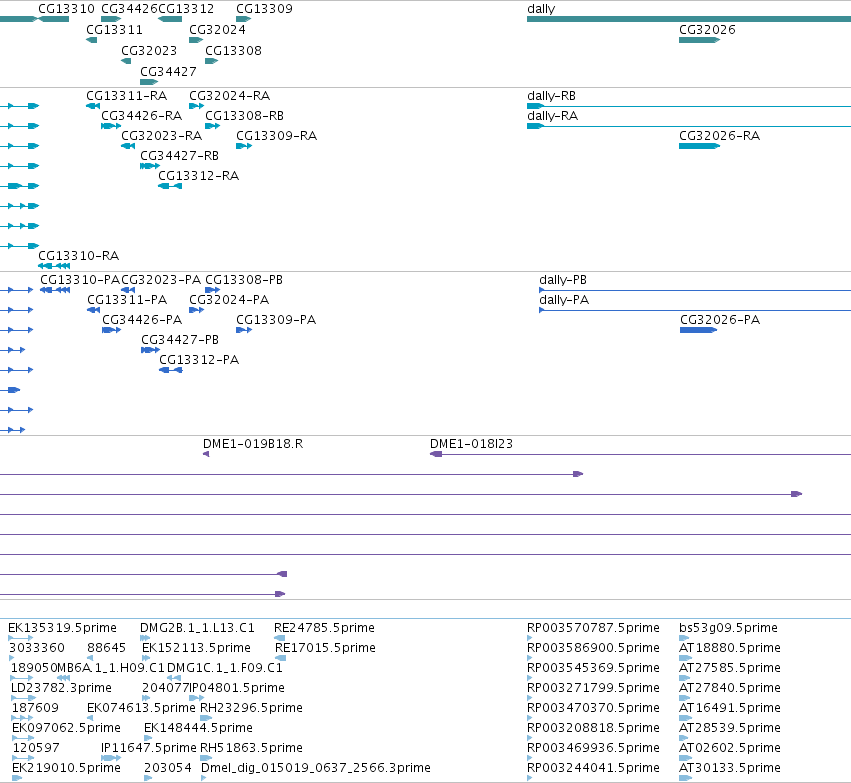851x783 pixels.
Task: Select the CG13311-PA protein label
Action: click(128, 300)
